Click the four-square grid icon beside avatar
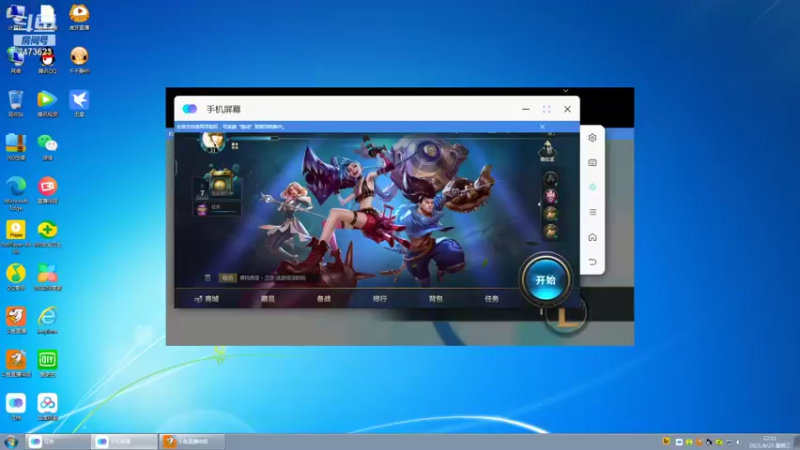800x450 pixels. coord(235,146)
